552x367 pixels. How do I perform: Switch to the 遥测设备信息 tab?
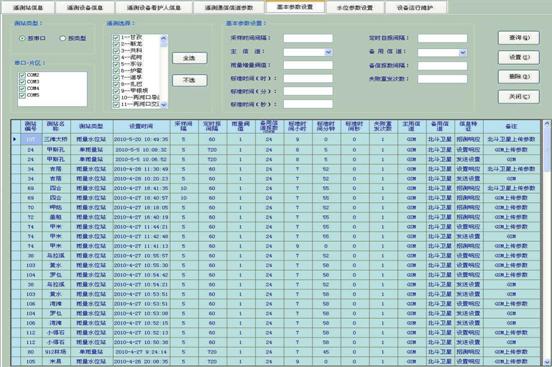85,7
